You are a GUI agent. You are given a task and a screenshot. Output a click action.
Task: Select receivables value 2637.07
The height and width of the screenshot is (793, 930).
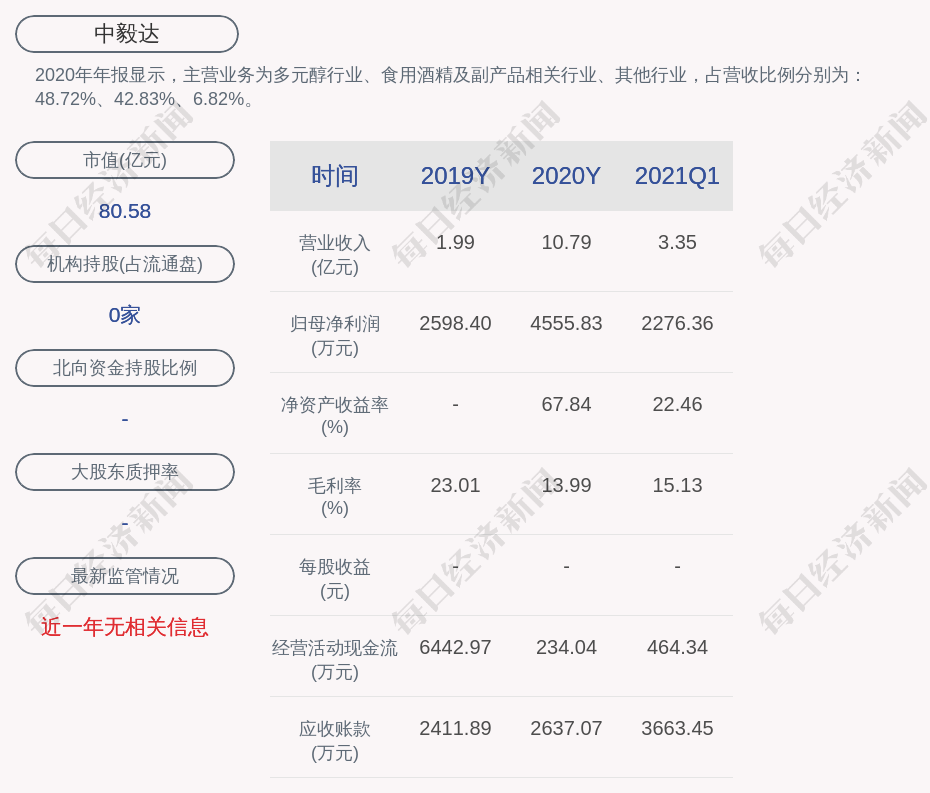pyautogui.click(x=566, y=728)
